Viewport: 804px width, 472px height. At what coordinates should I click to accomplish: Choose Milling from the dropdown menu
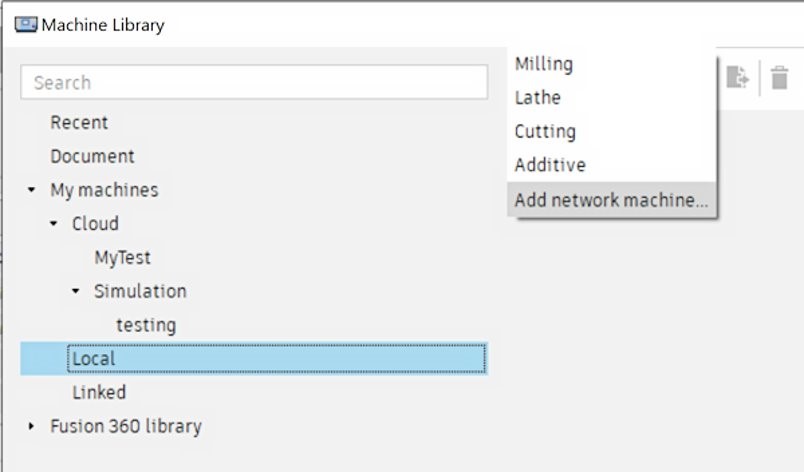click(x=544, y=64)
